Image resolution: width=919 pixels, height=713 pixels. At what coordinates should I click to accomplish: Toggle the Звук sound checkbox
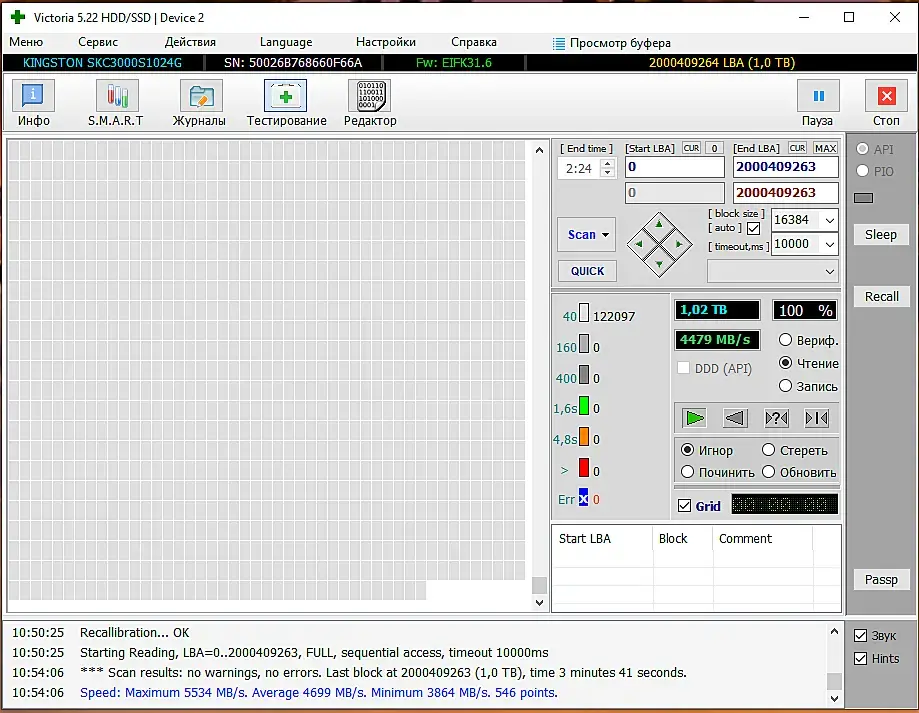click(861, 636)
